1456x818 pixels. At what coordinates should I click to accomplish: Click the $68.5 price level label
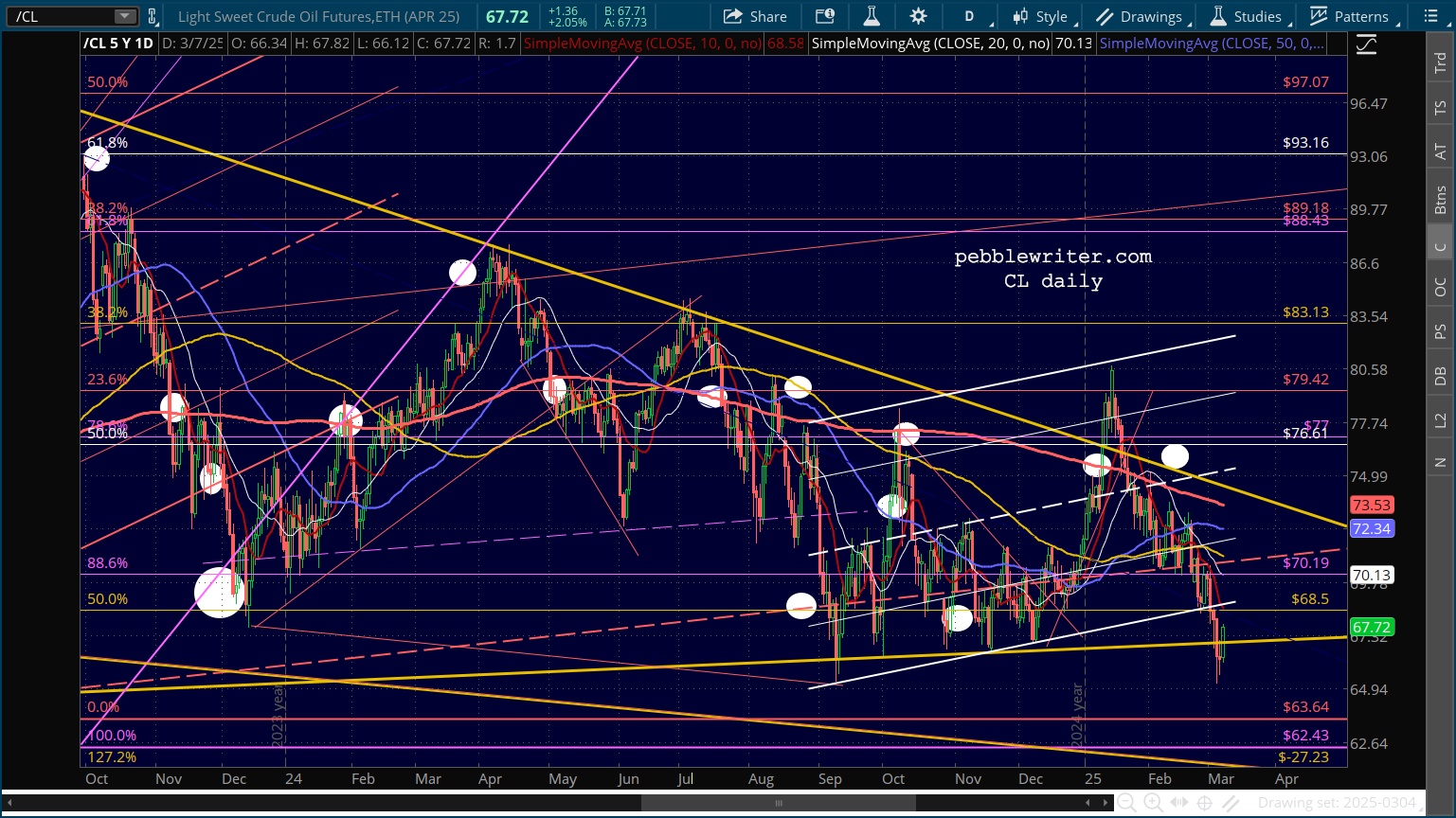click(x=1310, y=599)
